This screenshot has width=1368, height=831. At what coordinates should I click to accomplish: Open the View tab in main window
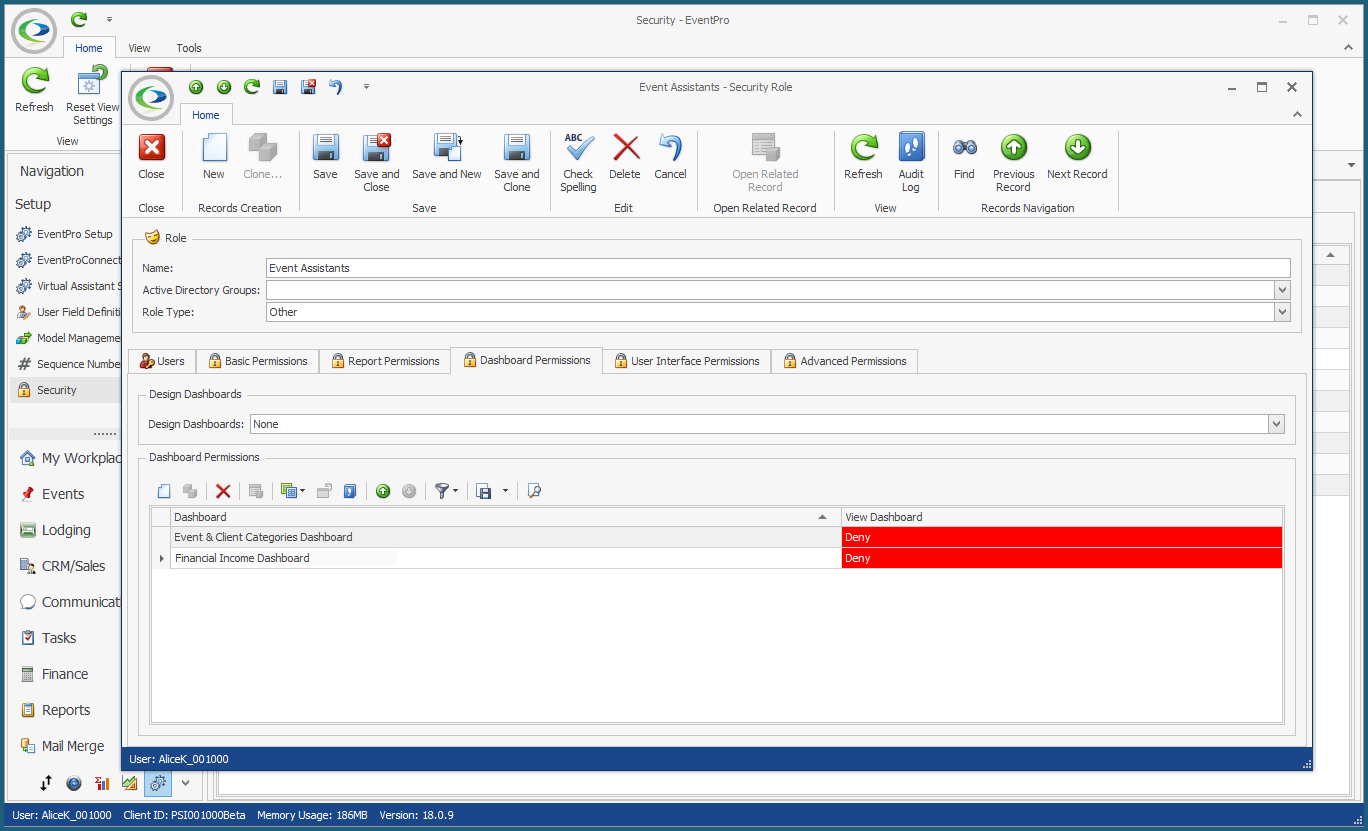point(139,48)
